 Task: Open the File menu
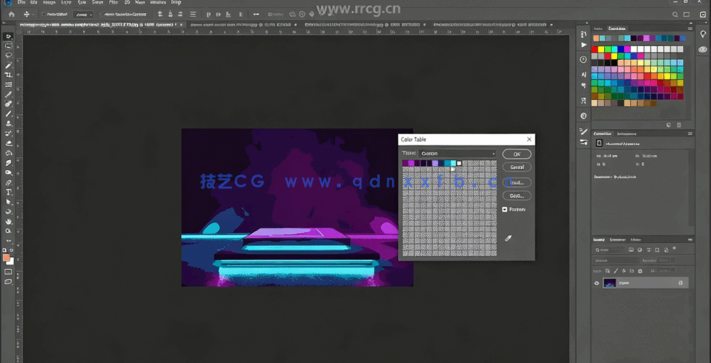(x=21, y=2)
